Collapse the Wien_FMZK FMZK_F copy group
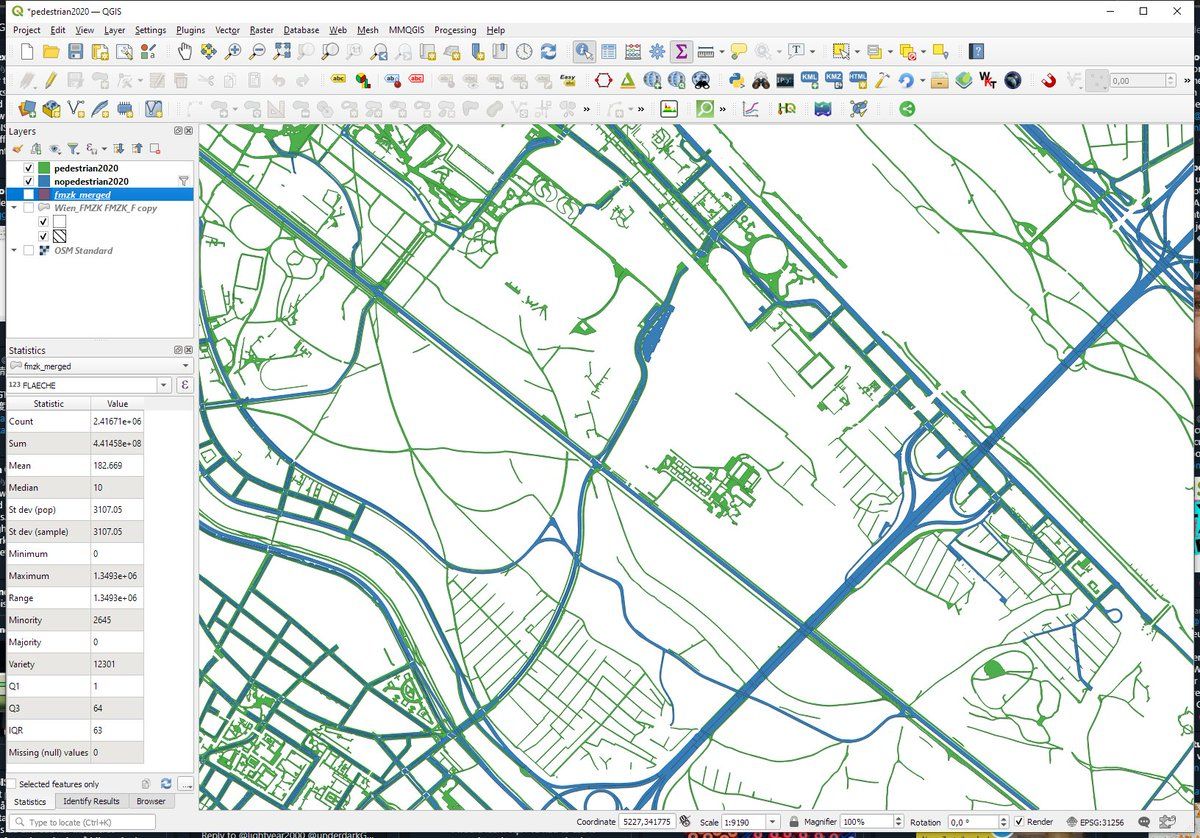This screenshot has width=1200, height=838. click(x=14, y=208)
